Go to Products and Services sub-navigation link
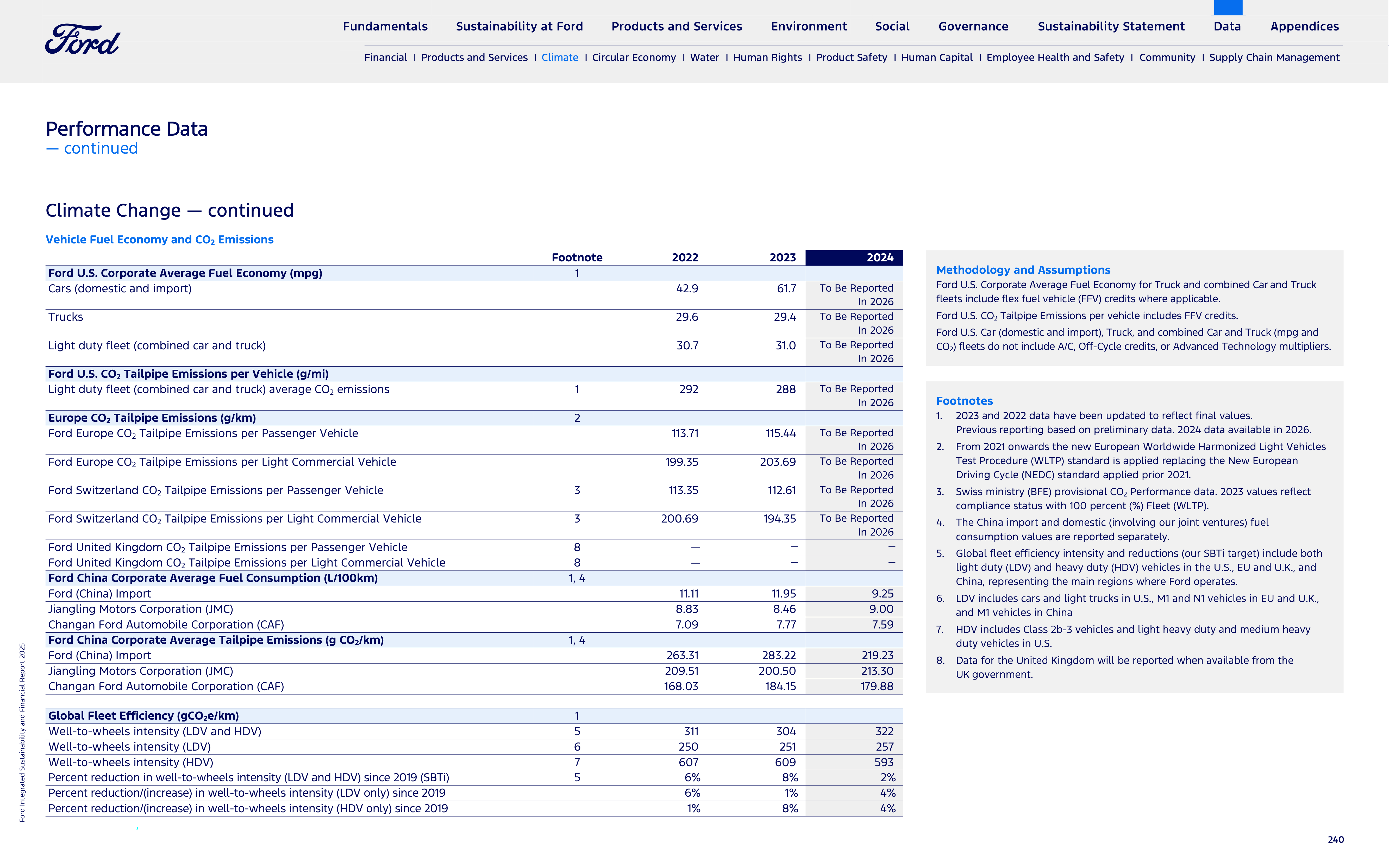Screen dimensions: 1389x868 pos(474,58)
